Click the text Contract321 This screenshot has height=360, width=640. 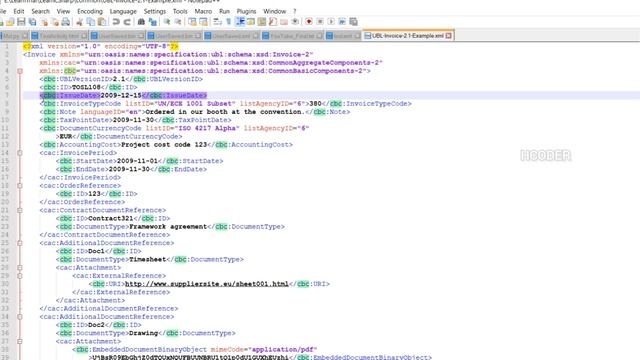[111, 218]
